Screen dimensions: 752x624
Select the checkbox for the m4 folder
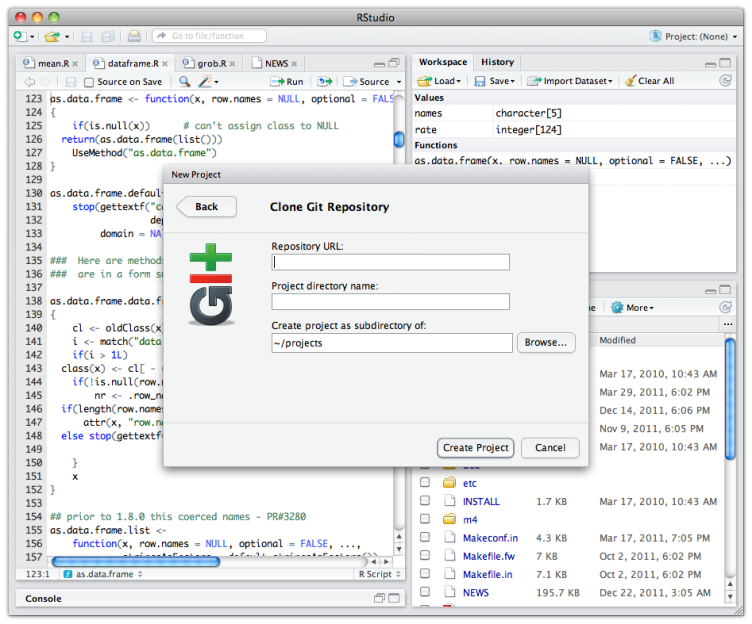coord(425,520)
